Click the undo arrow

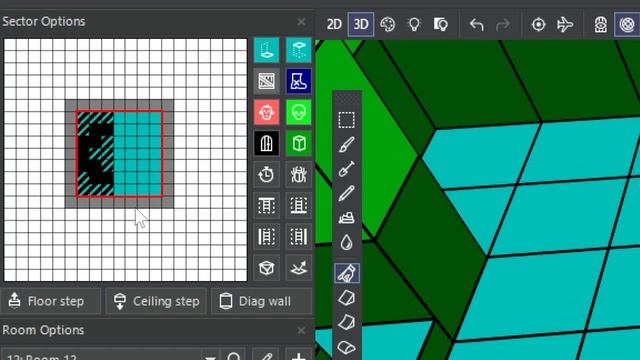click(x=476, y=25)
